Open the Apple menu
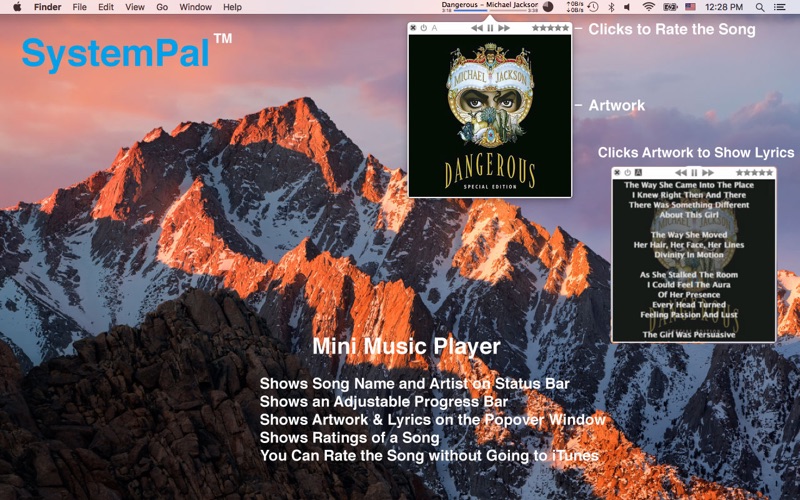The width and height of the screenshot is (800, 500). (x=17, y=7)
